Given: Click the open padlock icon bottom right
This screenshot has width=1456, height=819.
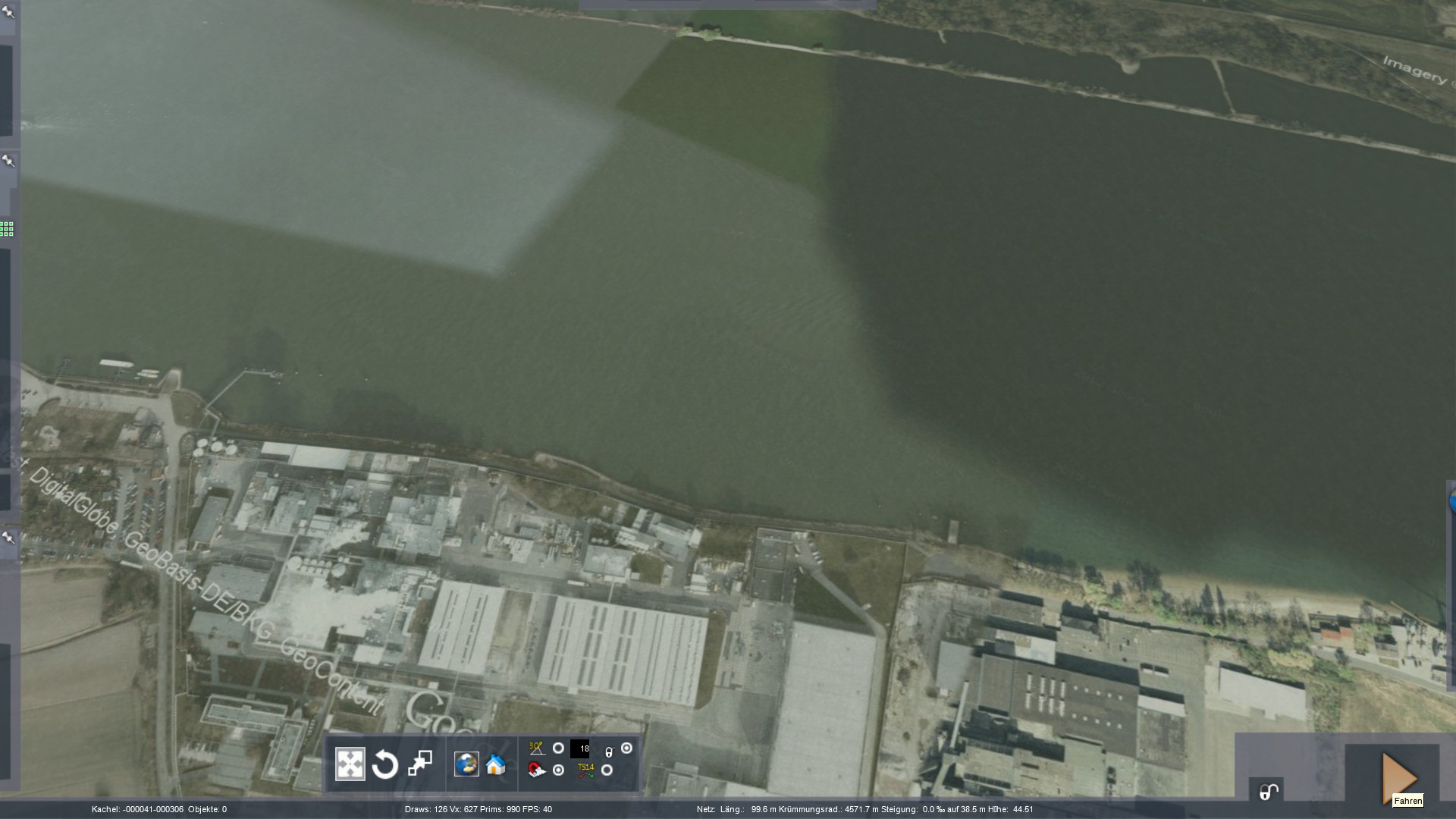Looking at the screenshot, I should pyautogui.click(x=1269, y=792).
